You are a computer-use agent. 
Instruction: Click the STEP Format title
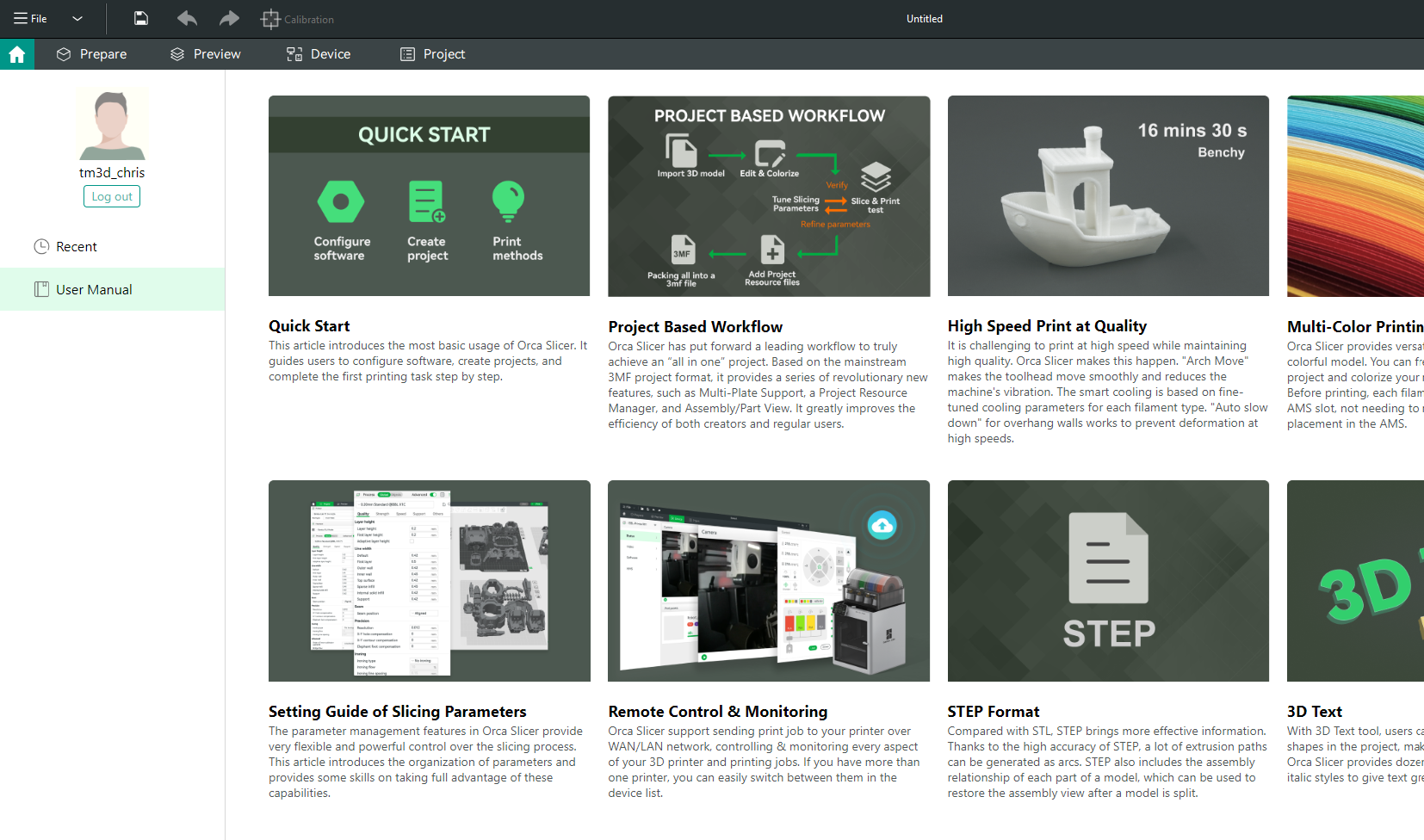994,712
